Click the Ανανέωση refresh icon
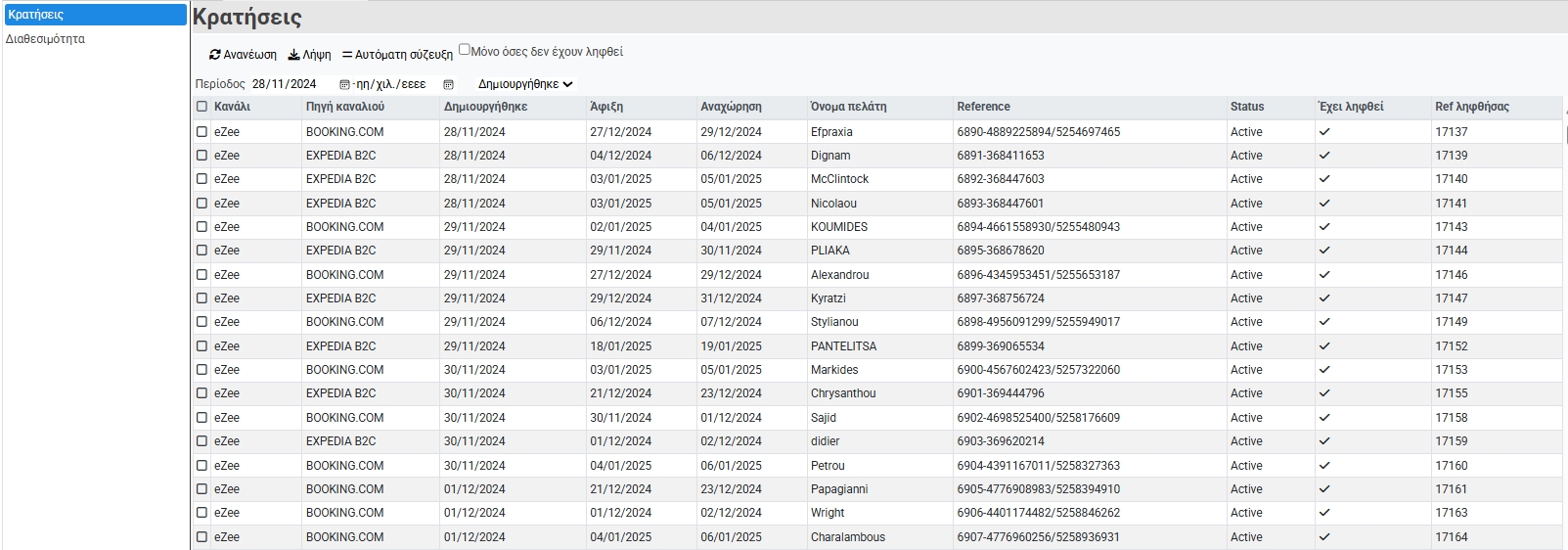1568x550 pixels. point(215,55)
